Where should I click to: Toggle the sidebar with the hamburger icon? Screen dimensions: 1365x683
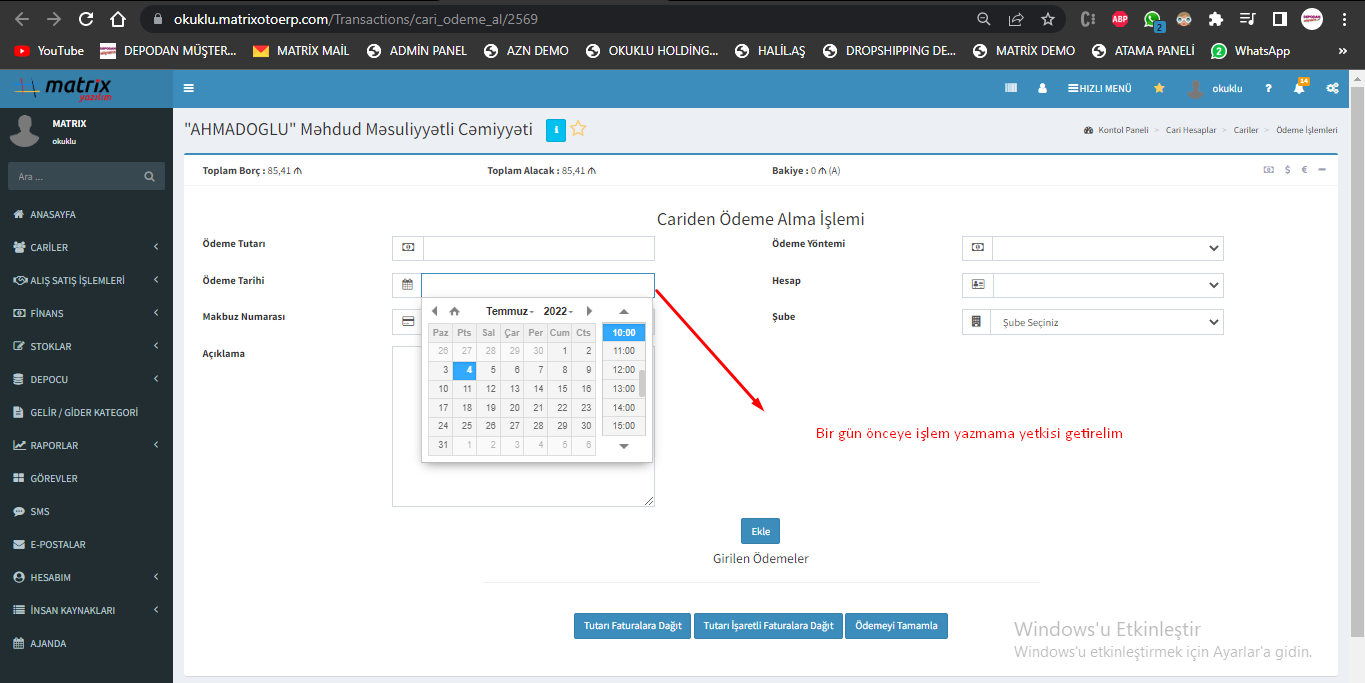coord(189,88)
